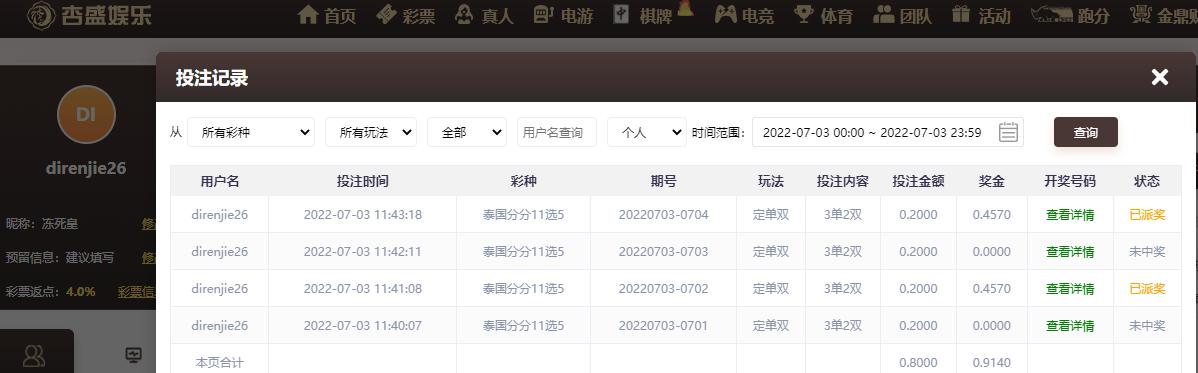The image size is (1198, 373).
Task: Go to the 真人 live casino section
Action: tap(484, 15)
